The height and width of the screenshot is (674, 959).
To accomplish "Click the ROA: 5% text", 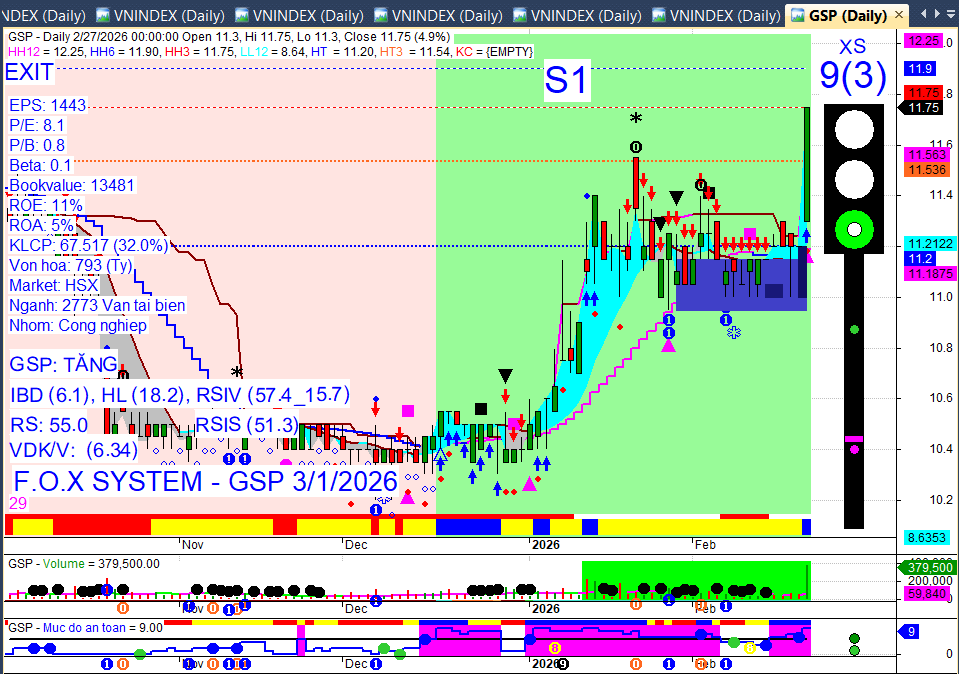I will pos(42,226).
